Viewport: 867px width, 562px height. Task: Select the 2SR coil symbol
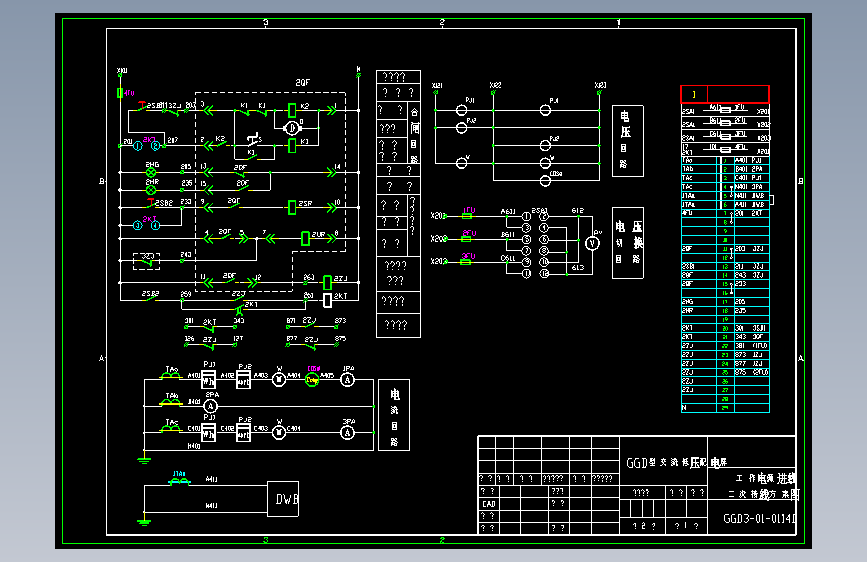[x=292, y=207]
